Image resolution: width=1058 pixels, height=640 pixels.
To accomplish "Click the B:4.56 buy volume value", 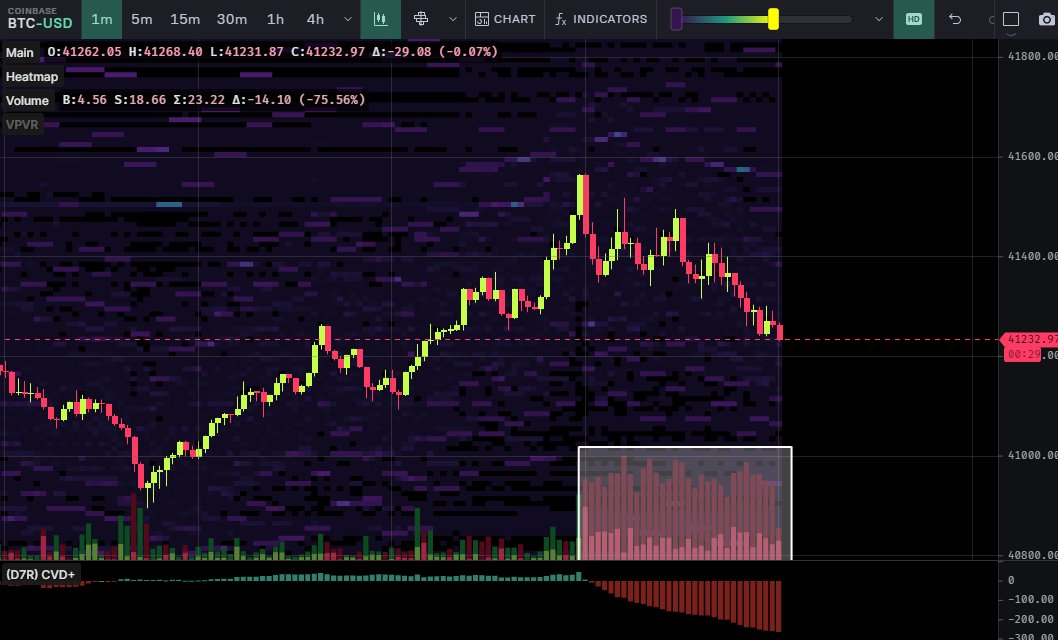I will coord(84,100).
